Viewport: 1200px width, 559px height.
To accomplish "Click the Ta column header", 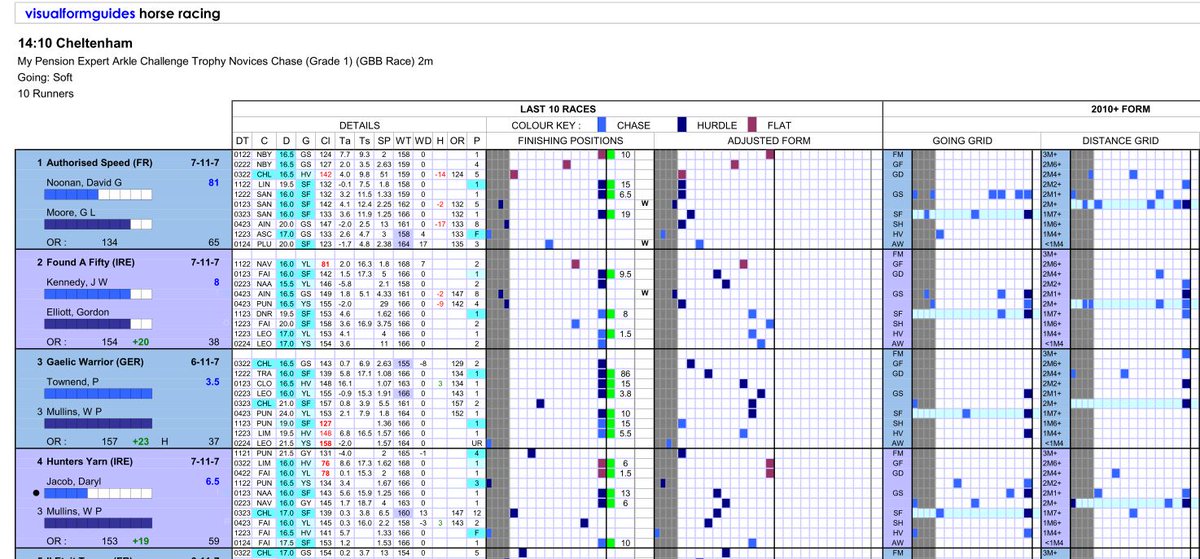I will 346,141.
